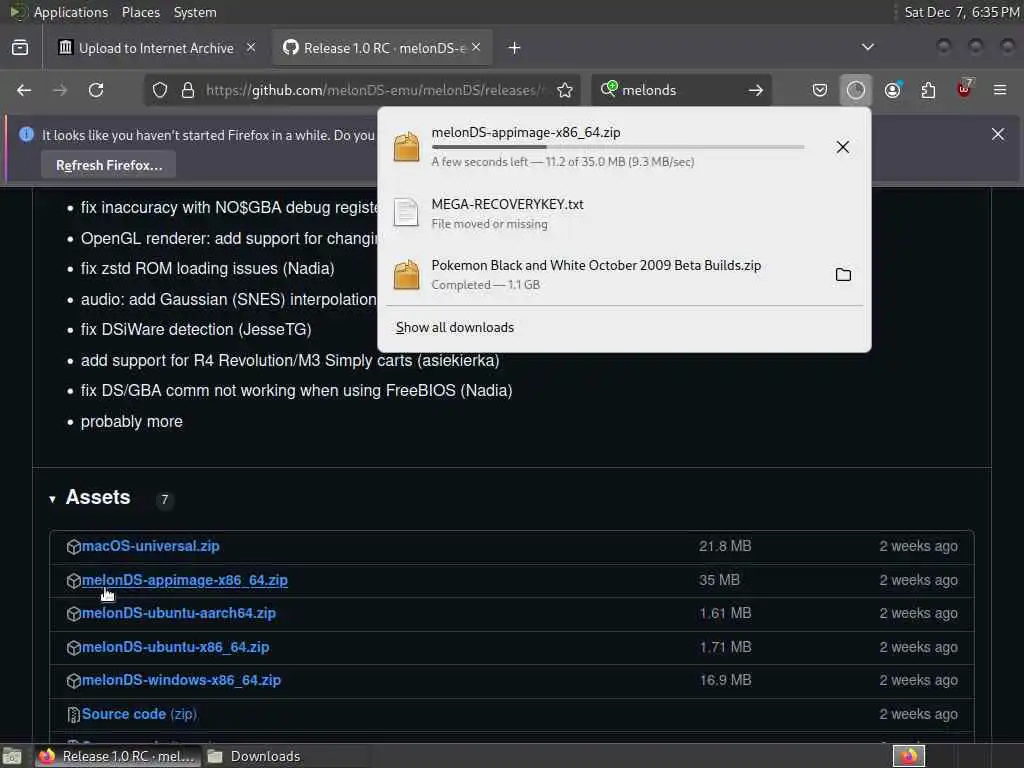The image size is (1024, 768).
Task: Click the appimage download progress bar
Action: click(x=618, y=148)
